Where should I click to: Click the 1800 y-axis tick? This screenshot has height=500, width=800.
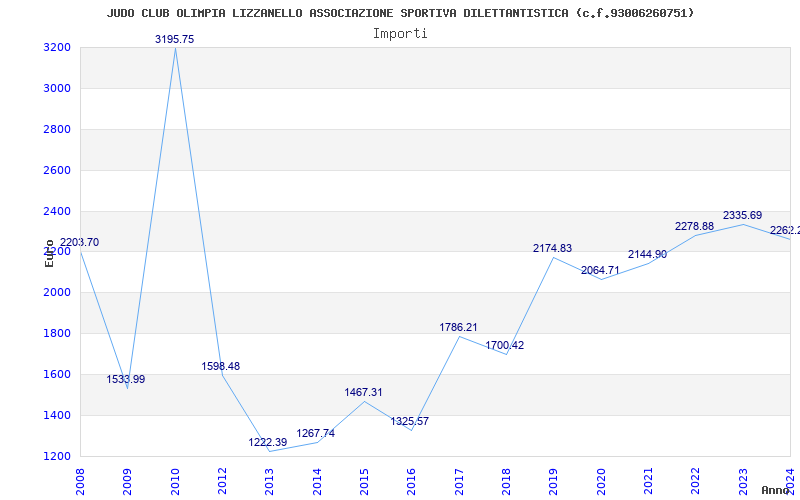click(x=57, y=333)
